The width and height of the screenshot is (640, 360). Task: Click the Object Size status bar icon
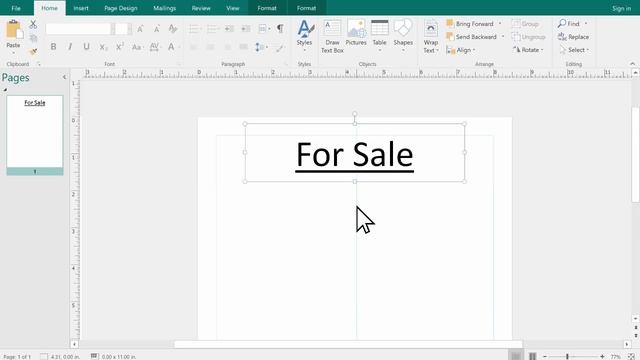pyautogui.click(x=94, y=356)
